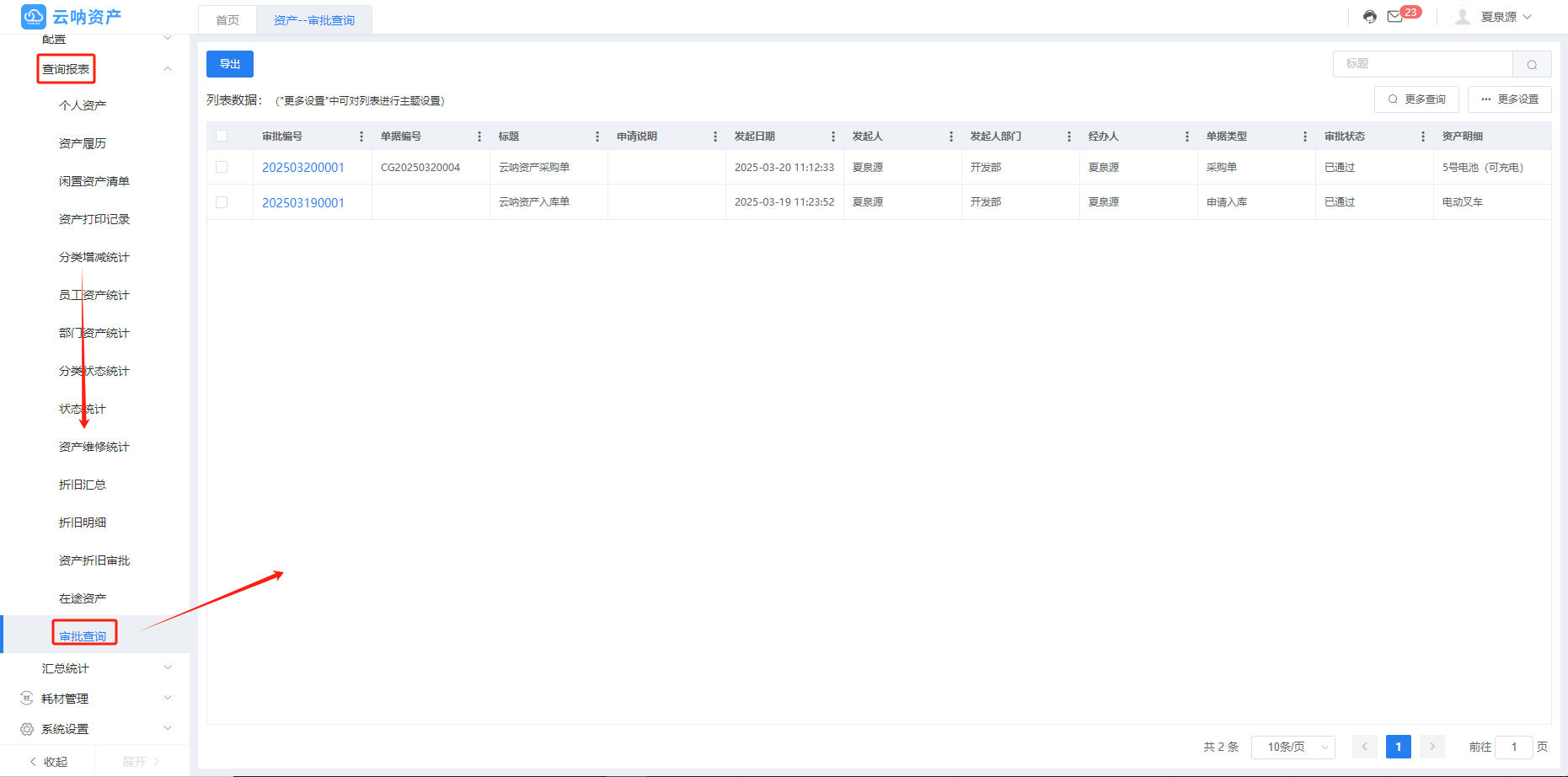This screenshot has width=1568, height=777.
Task: Check the row 202503190001 checkbox
Action: (222, 202)
